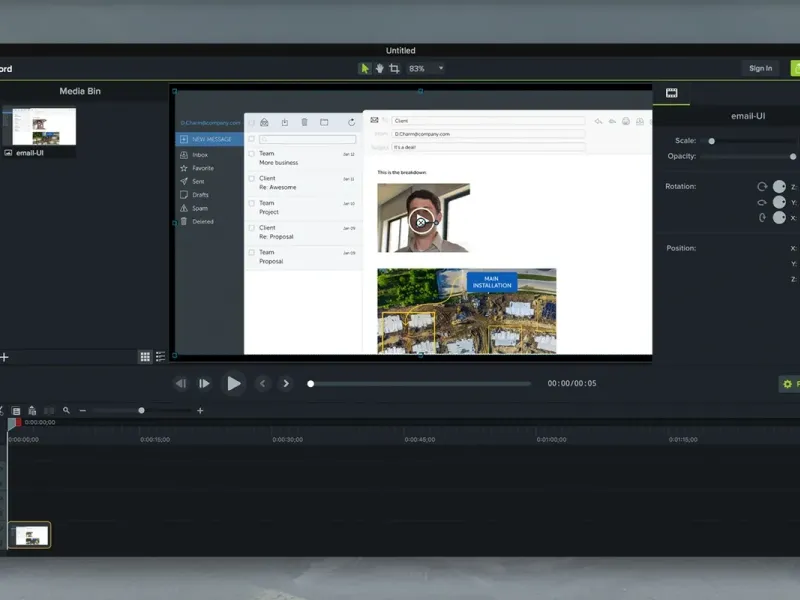This screenshot has height=600, width=800.
Task: Switch Media Bin to grid thumbnail view
Action: coord(145,356)
